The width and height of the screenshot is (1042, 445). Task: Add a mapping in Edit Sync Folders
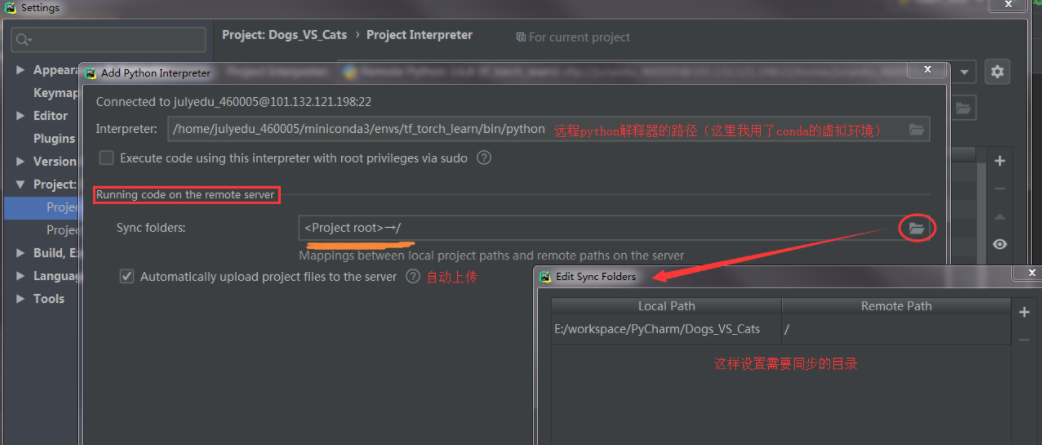pyautogui.click(x=1023, y=313)
